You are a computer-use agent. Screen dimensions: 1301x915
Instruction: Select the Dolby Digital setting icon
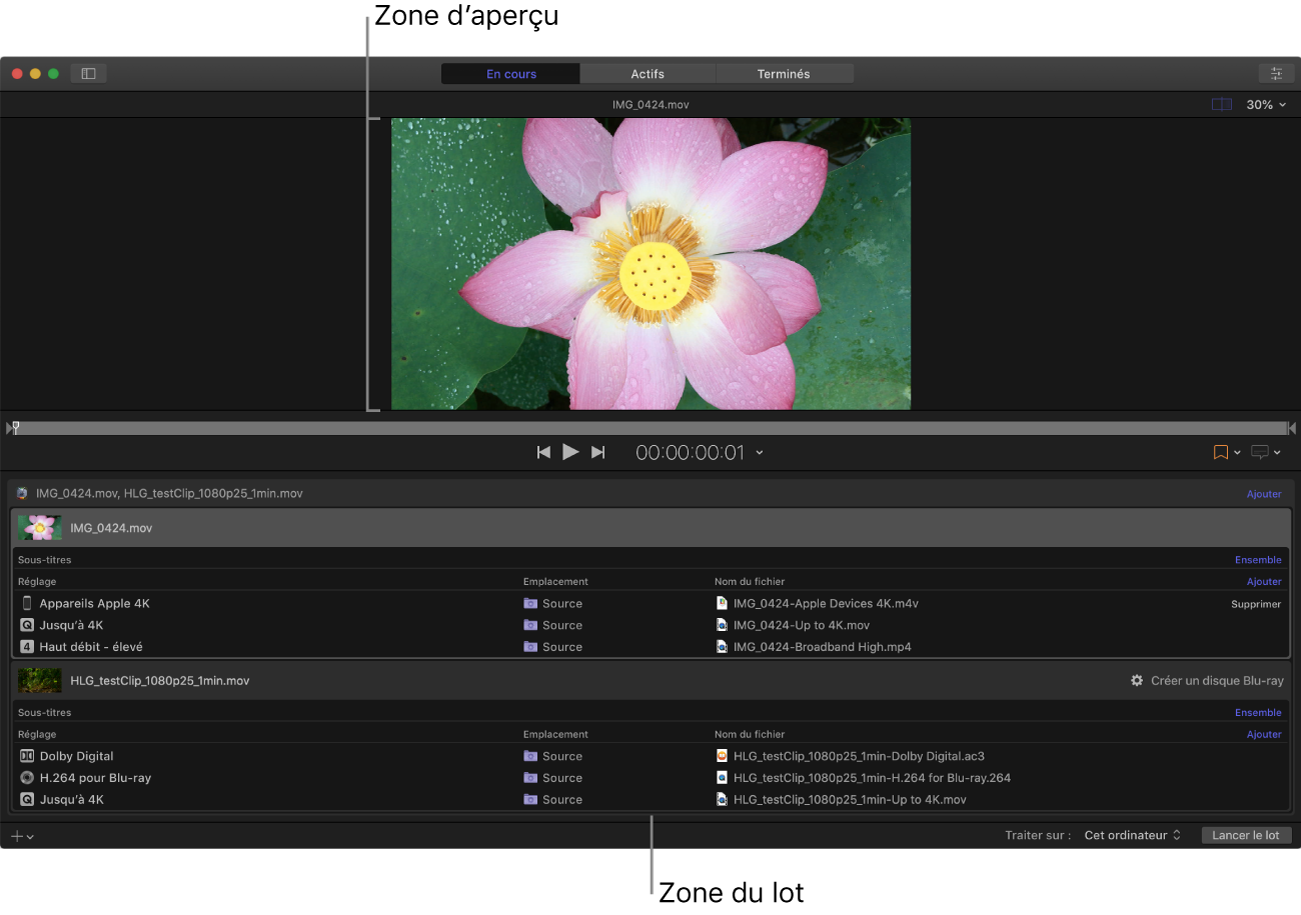coord(27,756)
